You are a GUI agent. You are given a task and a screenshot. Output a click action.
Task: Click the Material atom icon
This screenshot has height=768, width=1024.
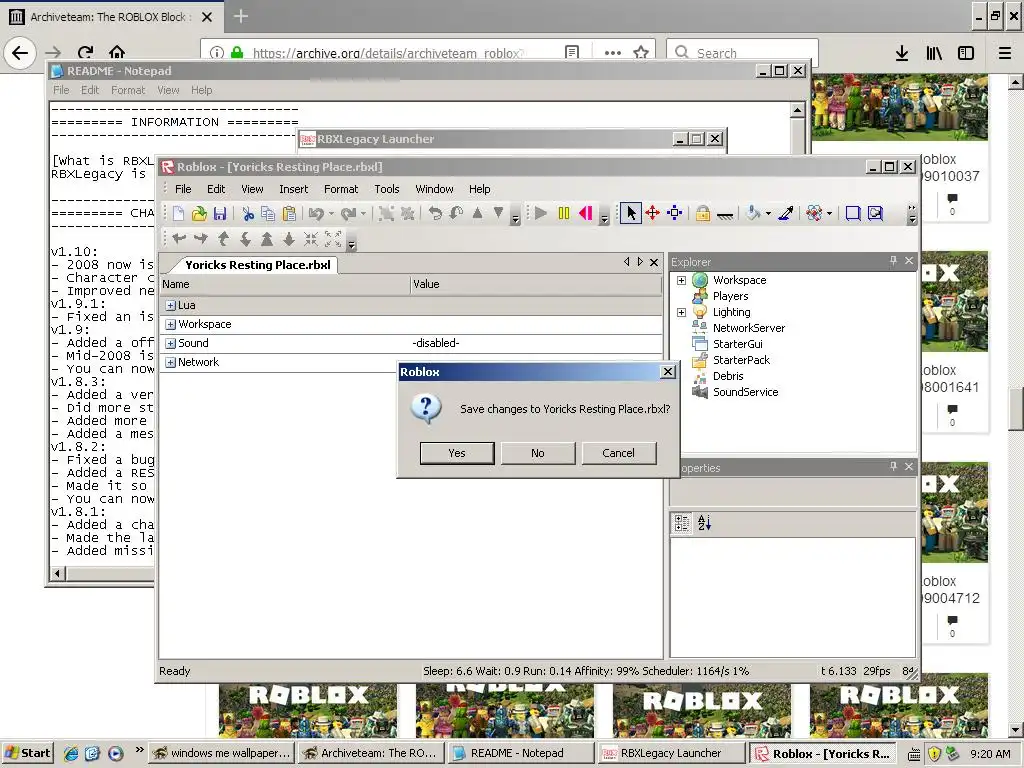[814, 213]
